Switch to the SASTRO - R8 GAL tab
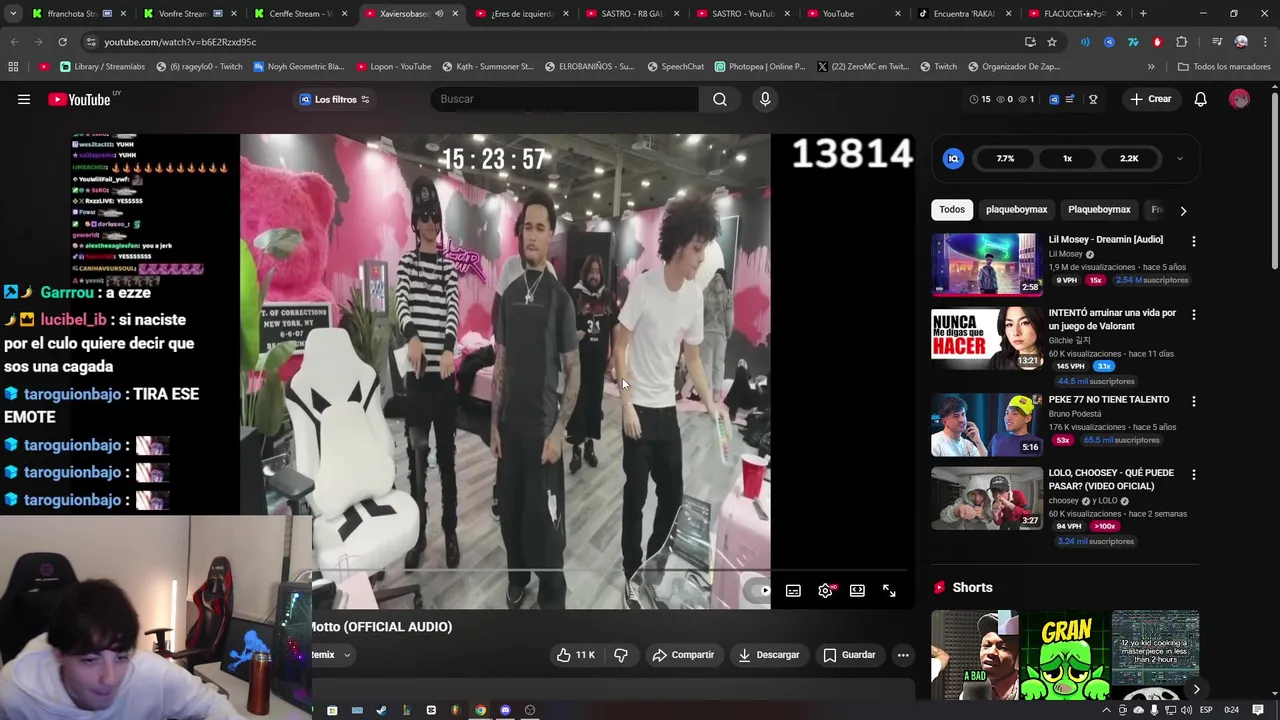The width and height of the screenshot is (1280, 720). pos(635,14)
